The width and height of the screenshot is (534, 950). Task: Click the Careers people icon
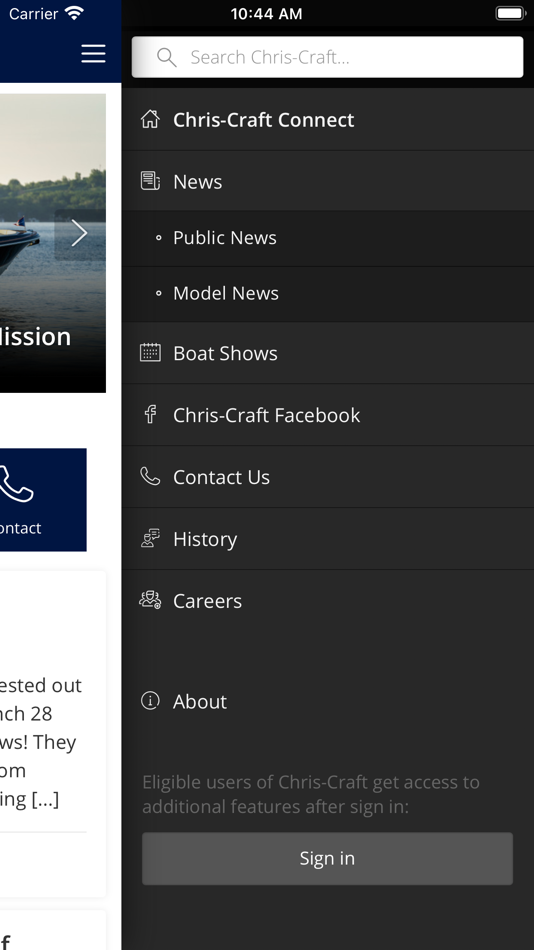pyautogui.click(x=150, y=600)
